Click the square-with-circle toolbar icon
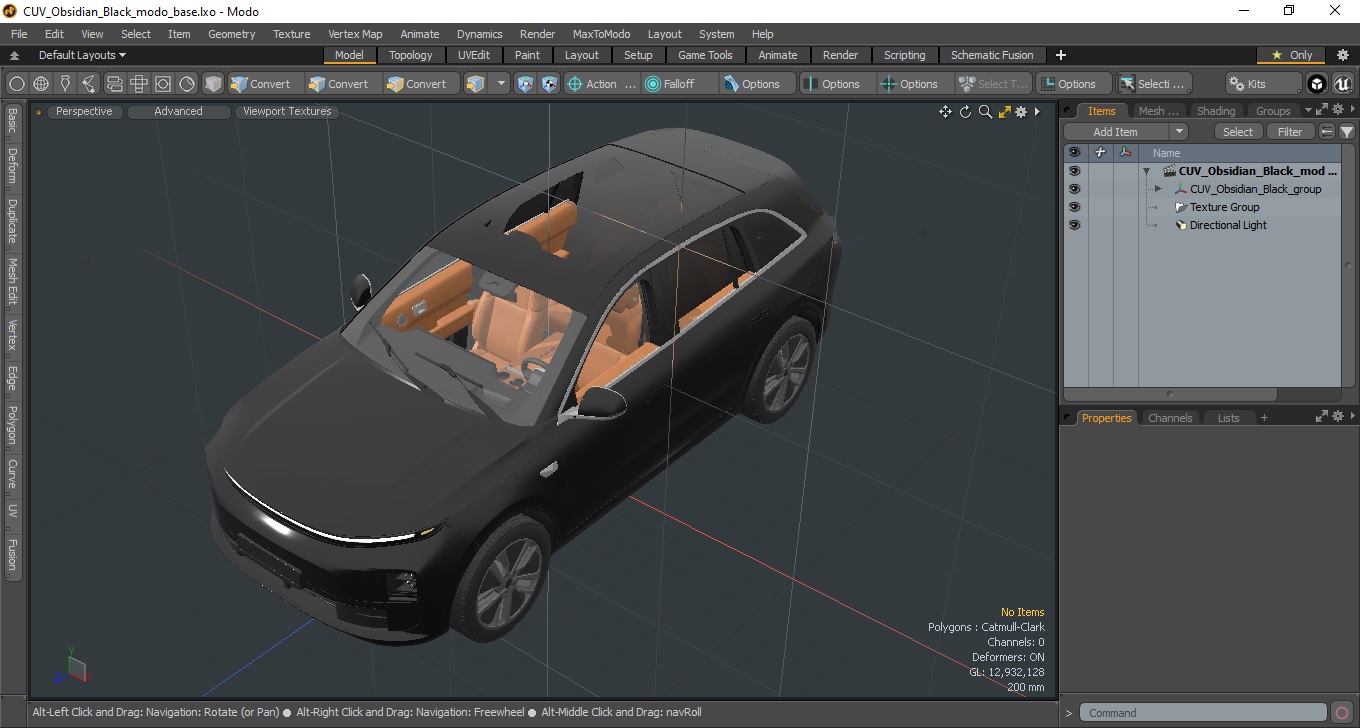The height and width of the screenshot is (728, 1360). tap(162, 84)
